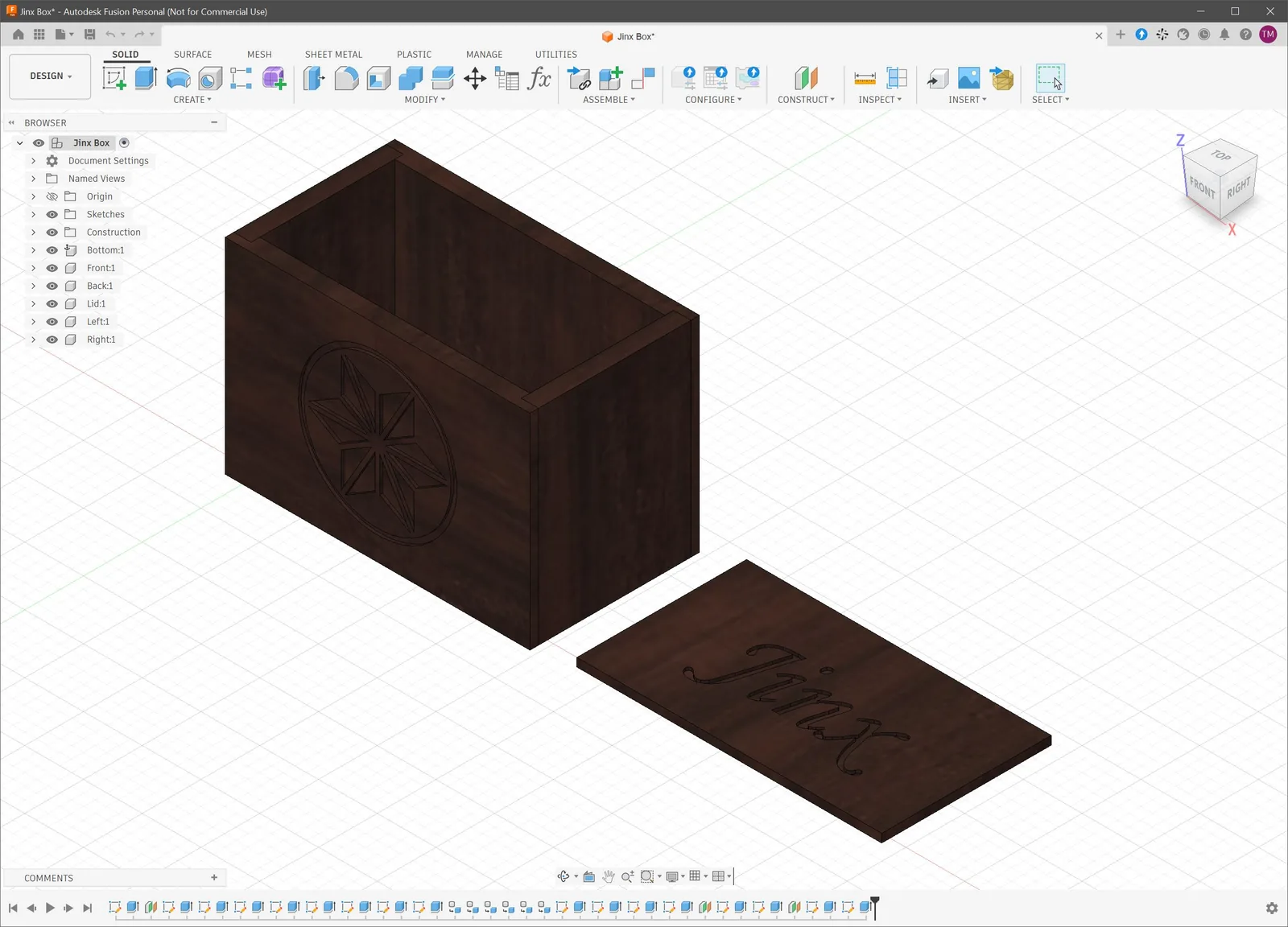This screenshot has height=927, width=1288.
Task: Open the INSPECT dropdown menu
Action: point(880,100)
